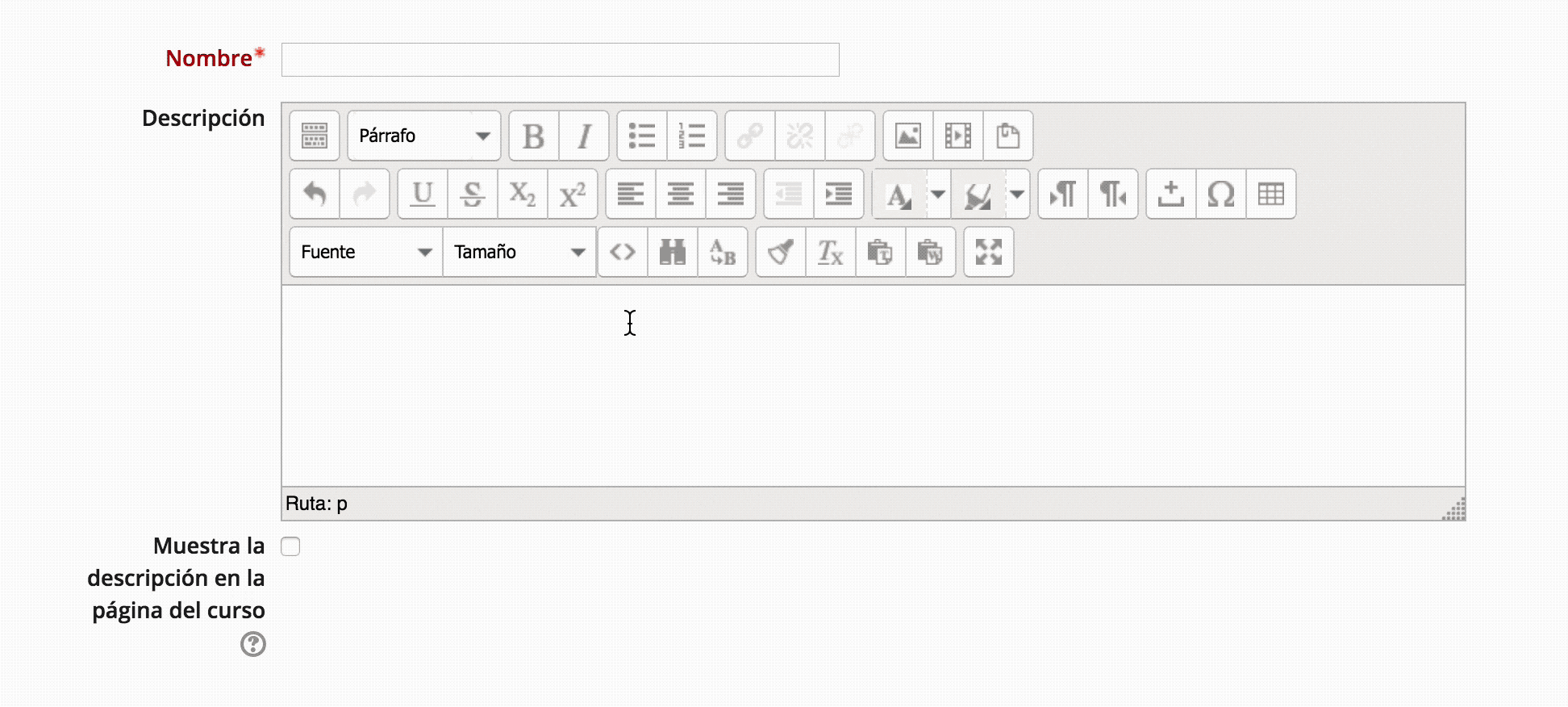The height and width of the screenshot is (707, 1568).
Task: Toggle fullscreen editor mode
Action: (988, 253)
